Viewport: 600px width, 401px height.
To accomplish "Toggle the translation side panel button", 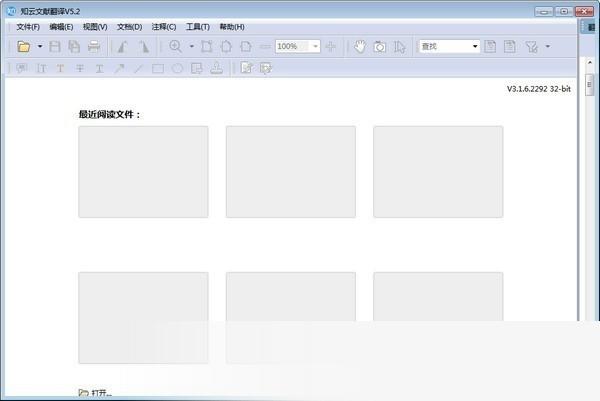I will (590, 28).
